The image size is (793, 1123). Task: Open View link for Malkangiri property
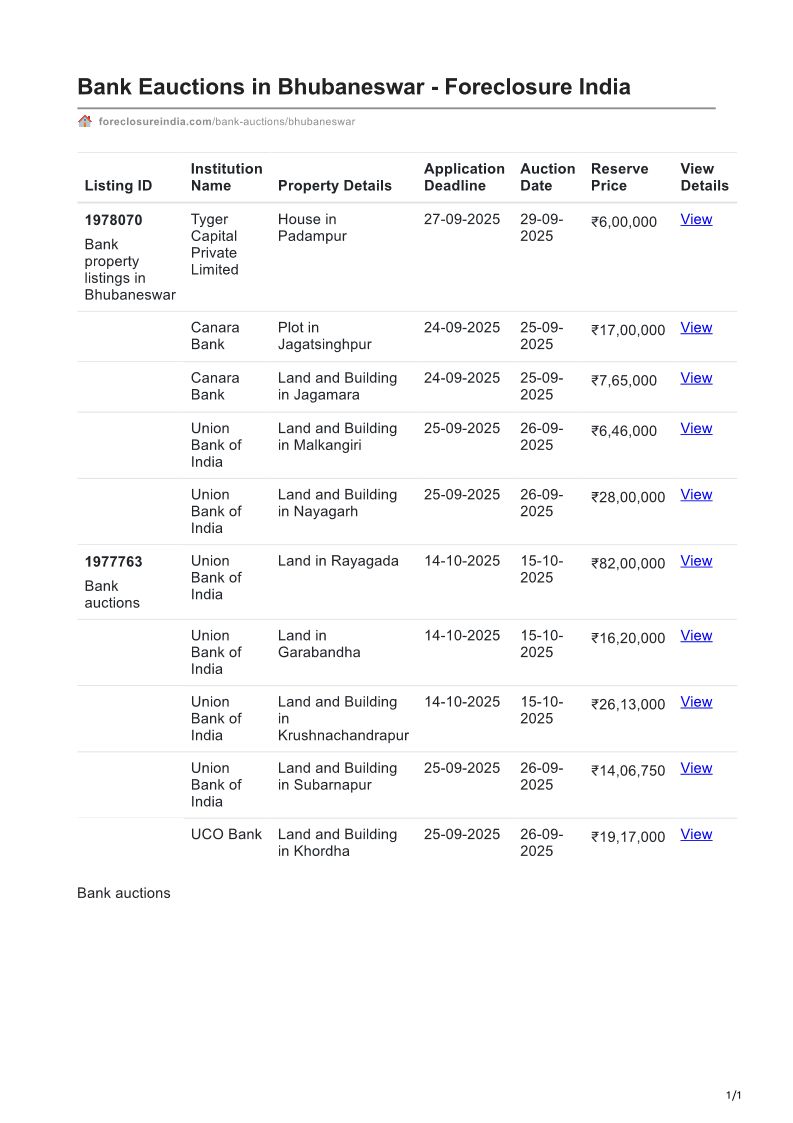696,428
